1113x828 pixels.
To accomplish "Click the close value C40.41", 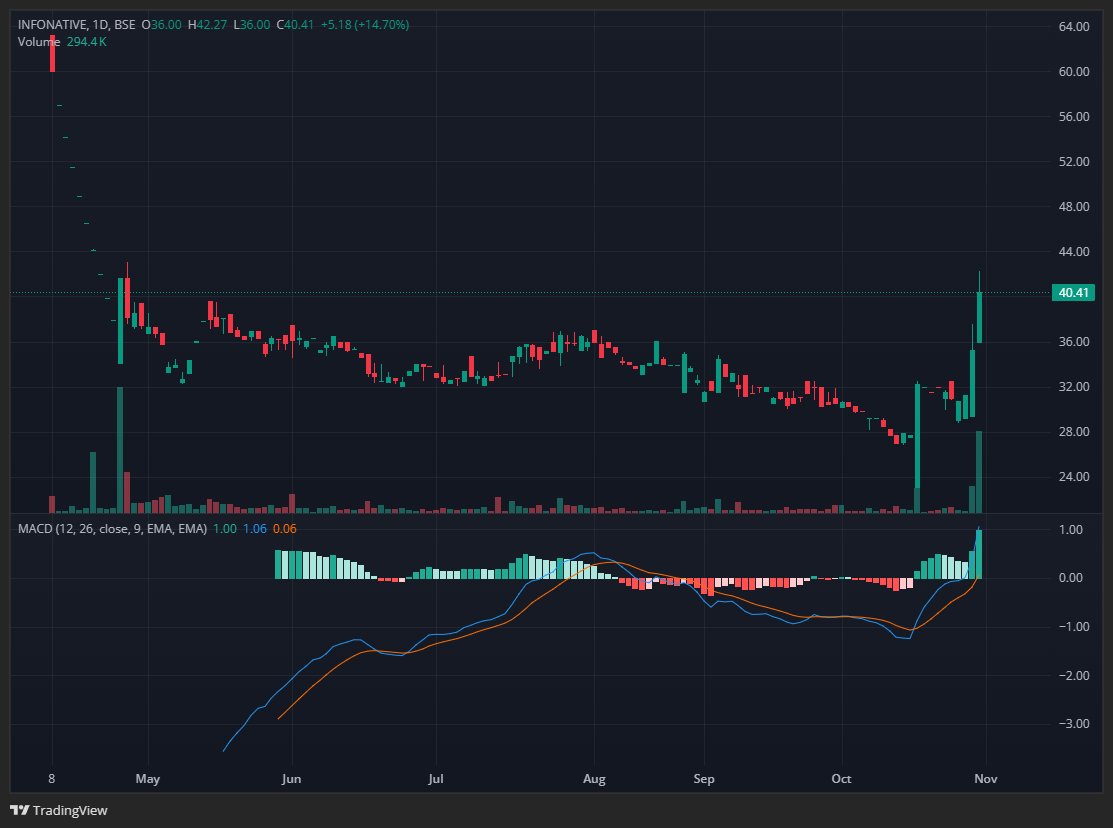I will (x=295, y=25).
